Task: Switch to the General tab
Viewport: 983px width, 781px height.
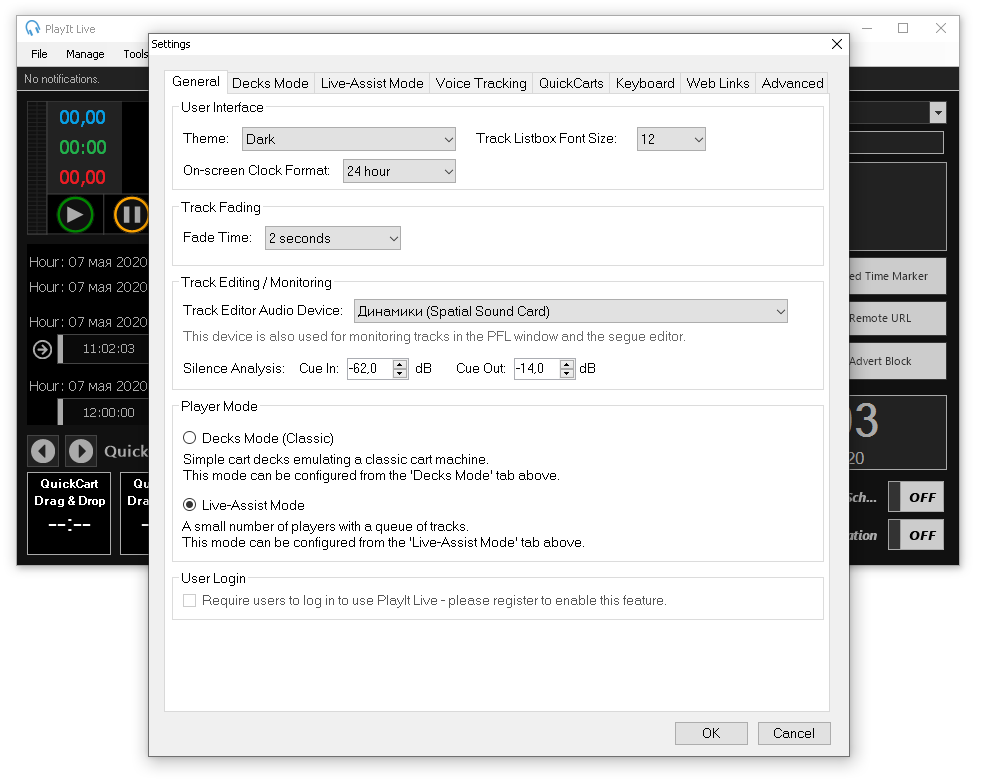Action: pyautogui.click(x=196, y=82)
